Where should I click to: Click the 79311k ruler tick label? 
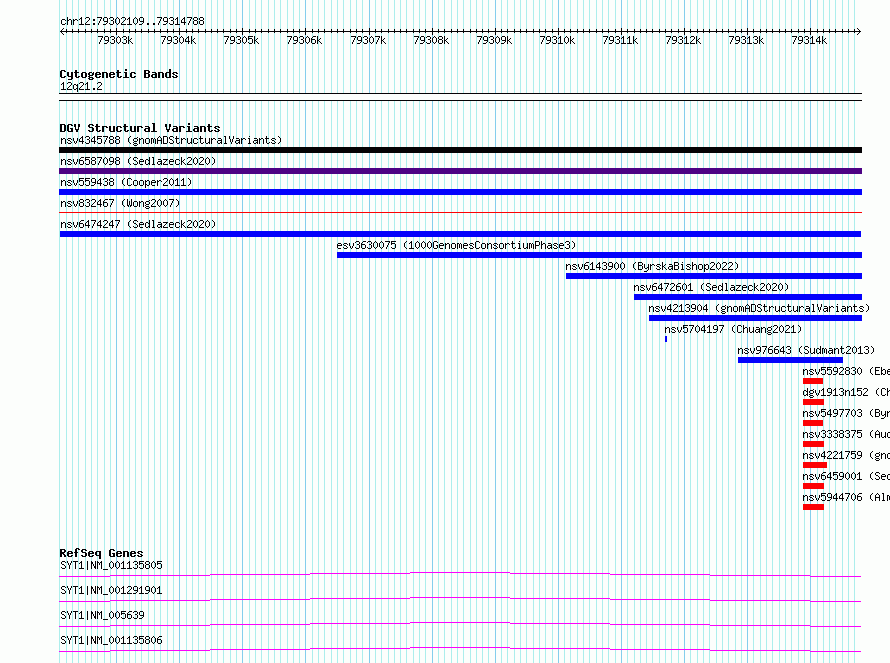tap(620, 40)
